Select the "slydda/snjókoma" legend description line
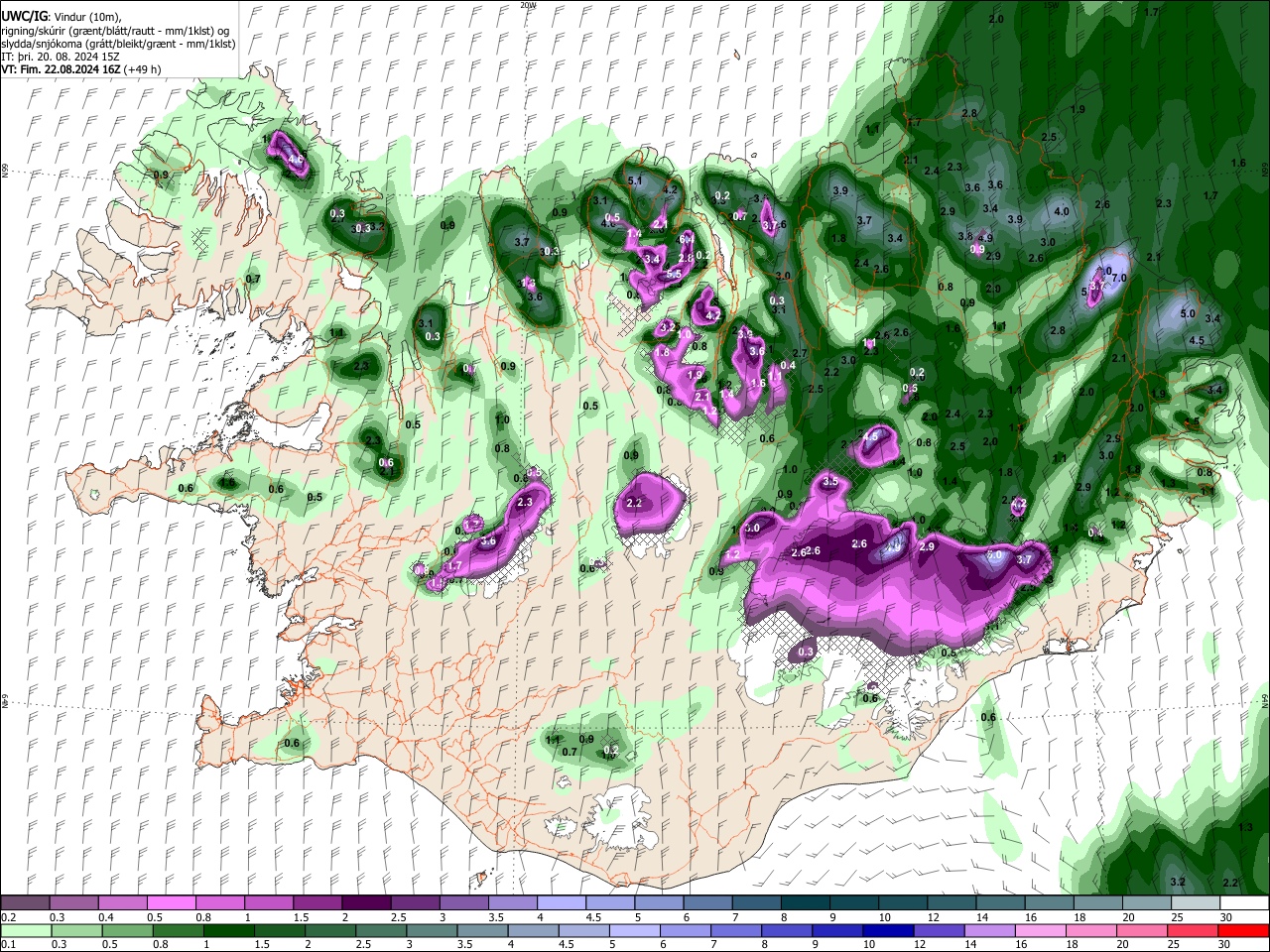Screen dimensions: 1270x952 point(118,44)
